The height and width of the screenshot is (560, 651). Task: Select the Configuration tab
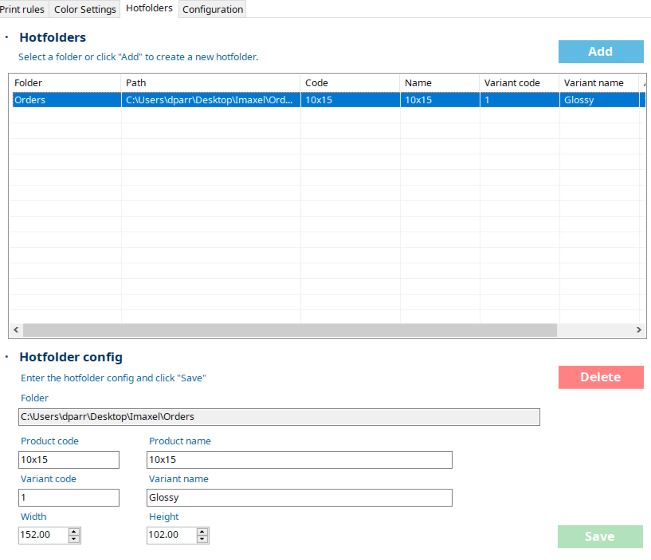coord(212,9)
